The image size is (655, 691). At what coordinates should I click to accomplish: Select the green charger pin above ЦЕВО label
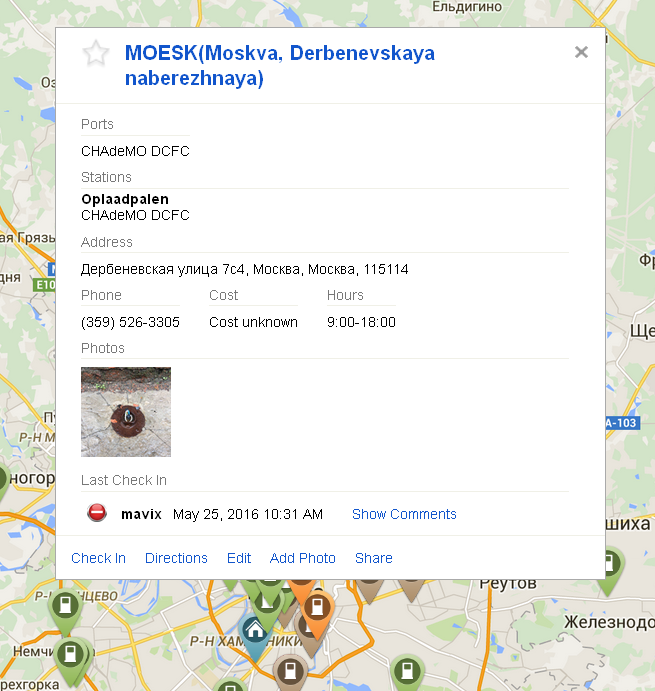coord(65,608)
